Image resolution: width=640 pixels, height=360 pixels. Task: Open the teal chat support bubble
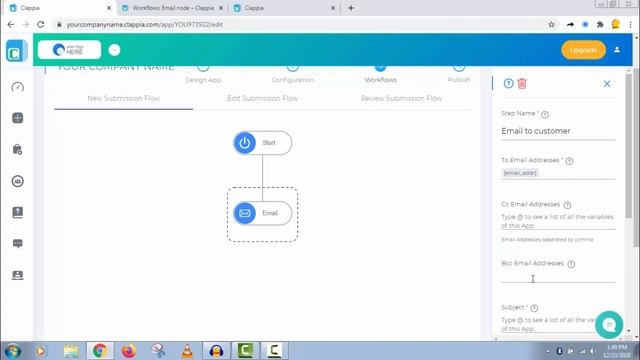pos(609,325)
